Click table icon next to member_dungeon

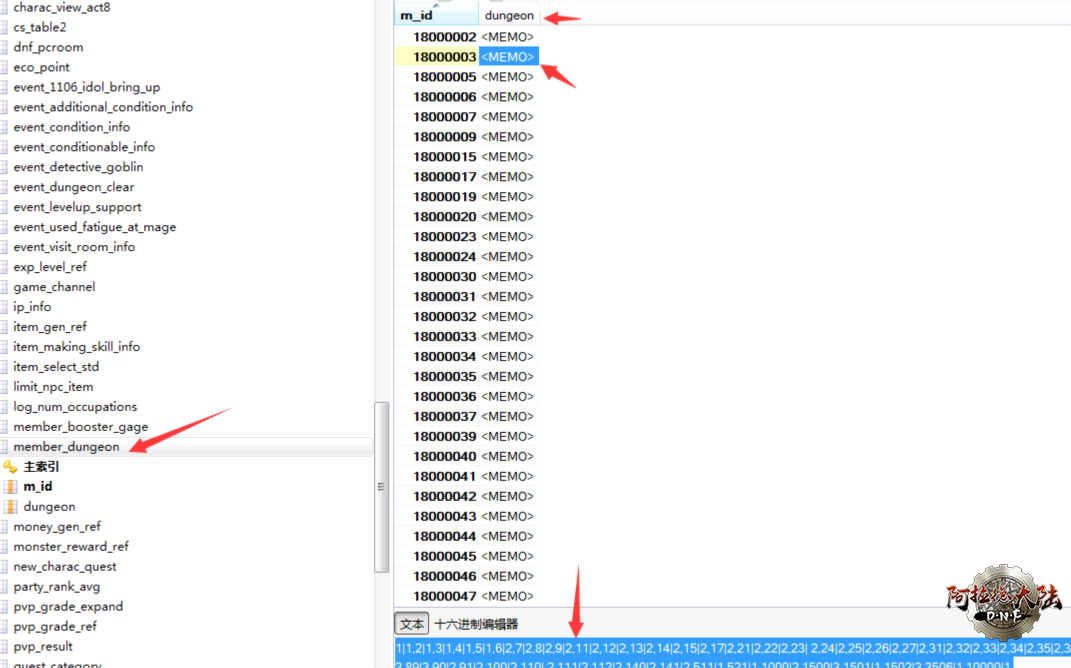[x=4, y=447]
